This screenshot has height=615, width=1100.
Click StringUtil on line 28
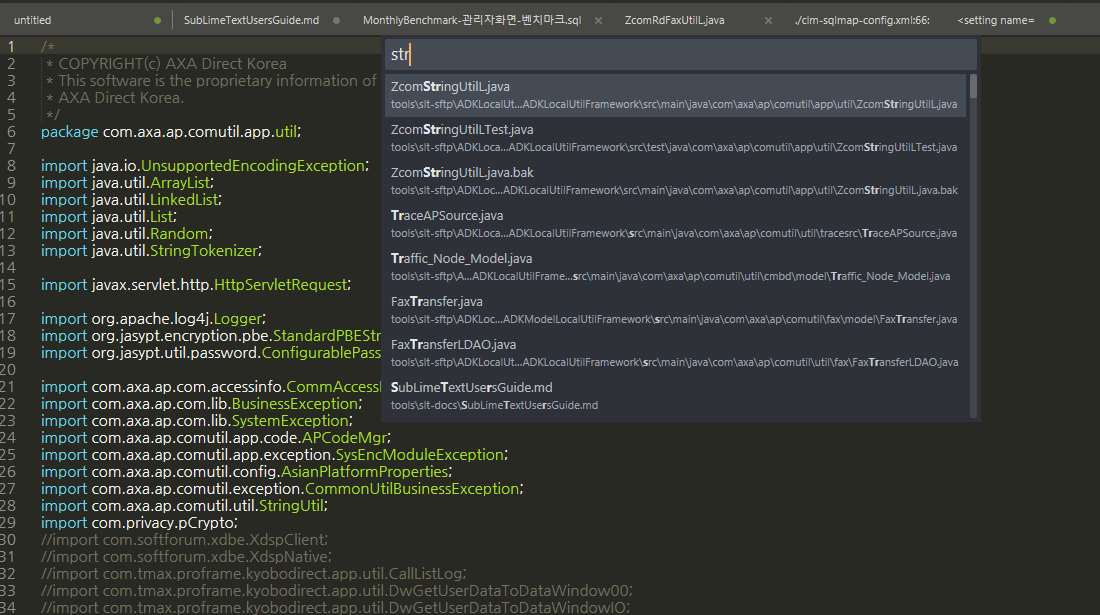coord(291,506)
